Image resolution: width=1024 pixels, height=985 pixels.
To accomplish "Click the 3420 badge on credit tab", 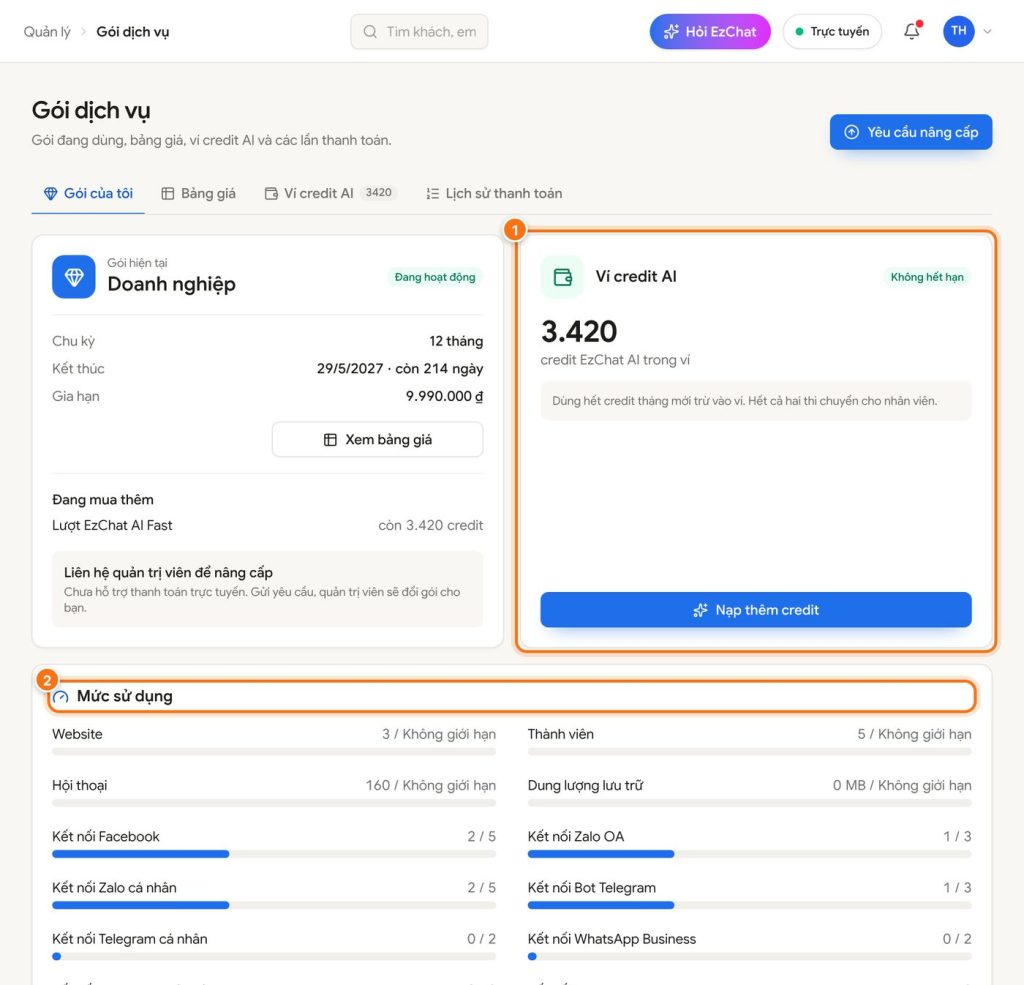I will pyautogui.click(x=379, y=193).
